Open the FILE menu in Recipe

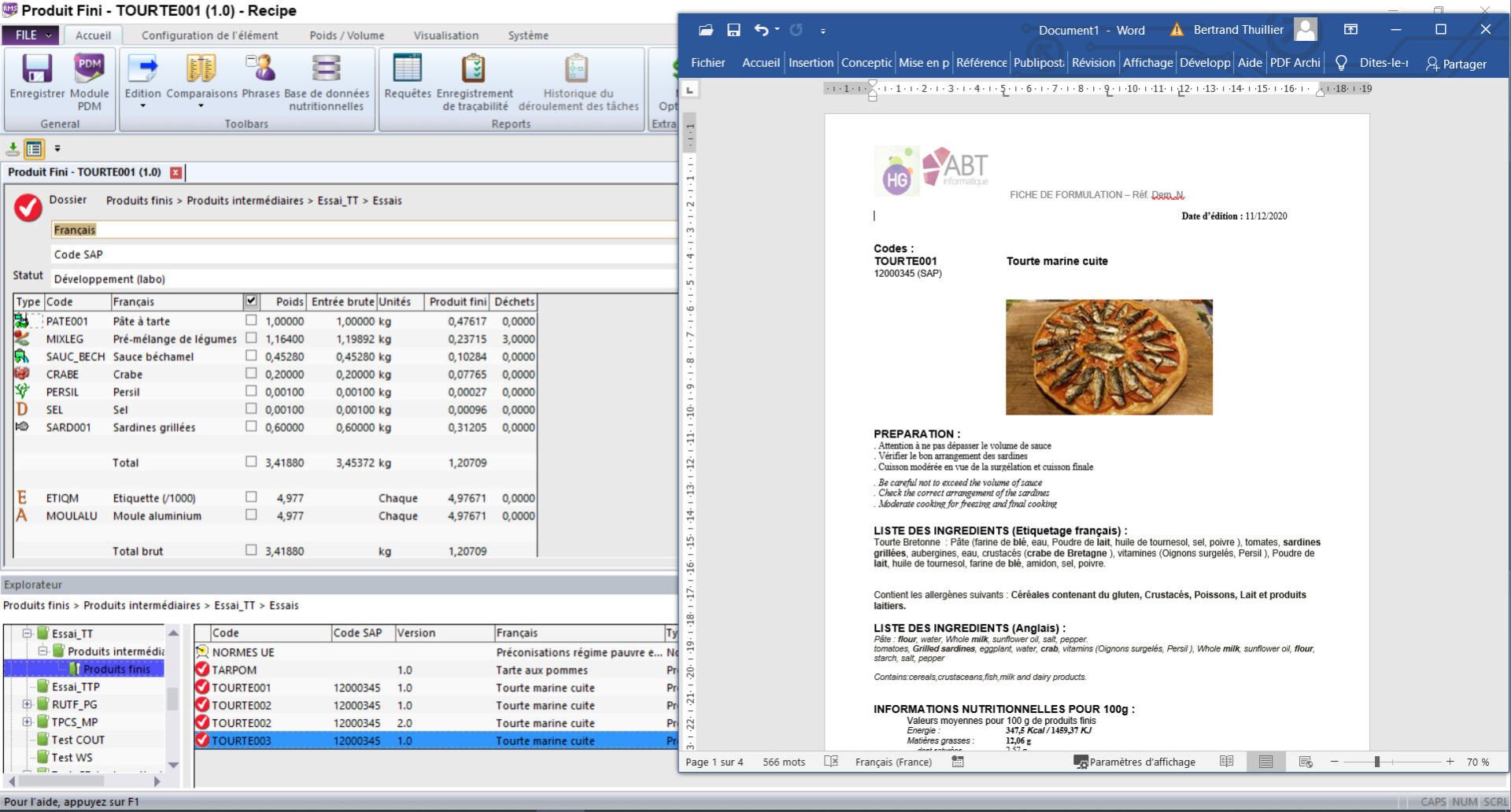[30, 35]
